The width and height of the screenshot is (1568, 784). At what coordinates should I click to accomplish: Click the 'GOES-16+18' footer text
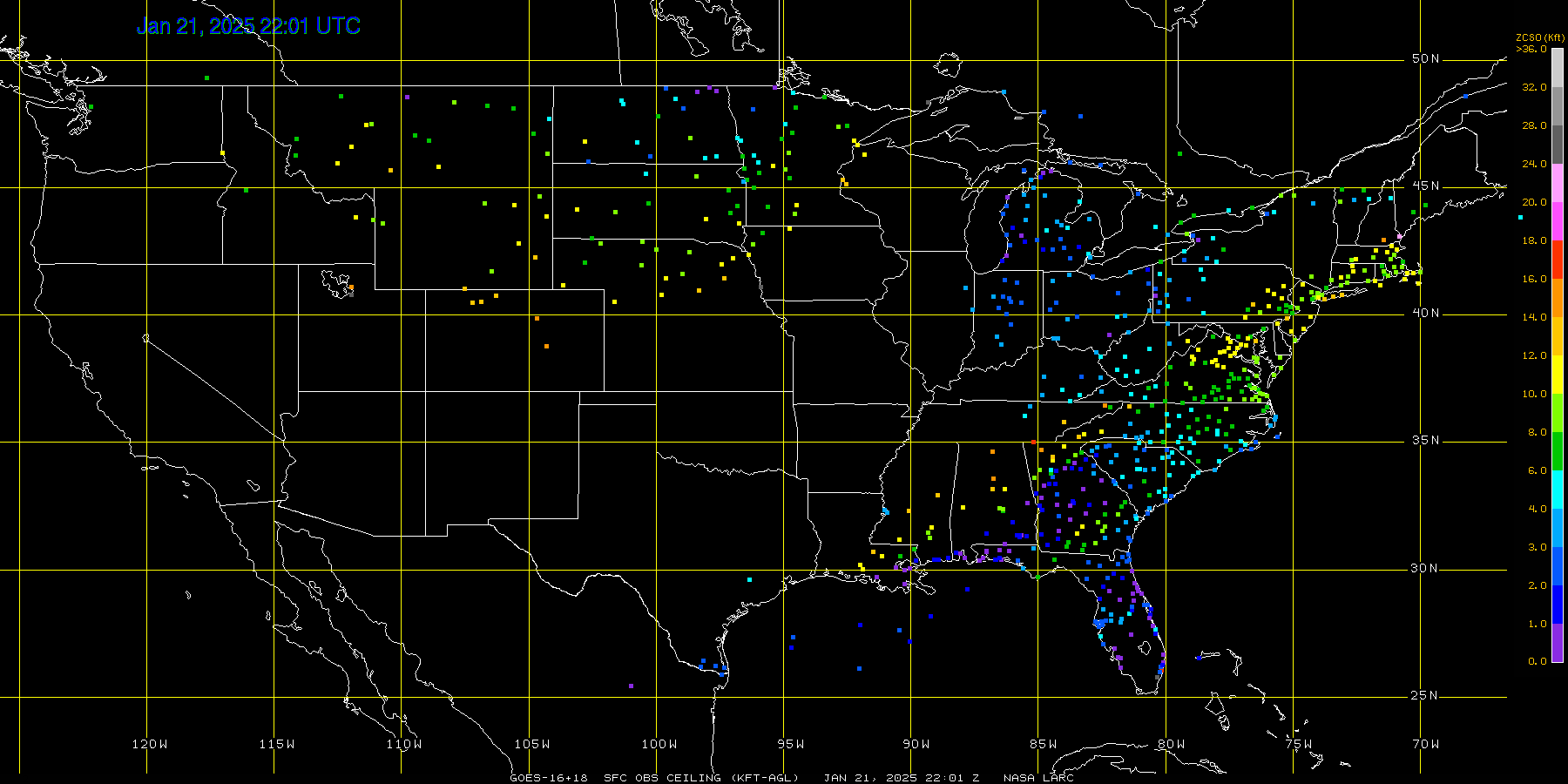tap(549, 778)
